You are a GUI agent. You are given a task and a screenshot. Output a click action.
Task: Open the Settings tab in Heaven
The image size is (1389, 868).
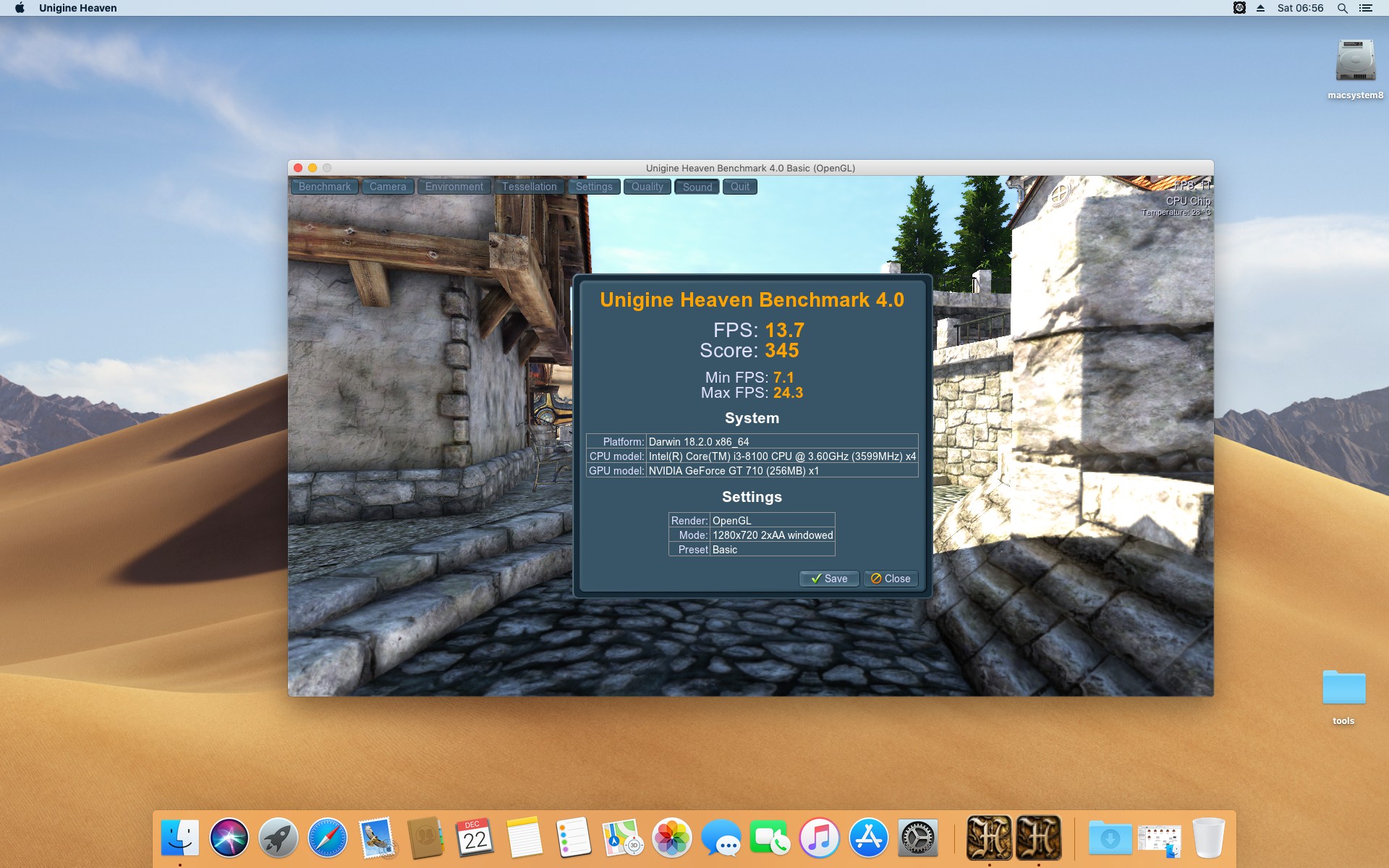coord(594,187)
